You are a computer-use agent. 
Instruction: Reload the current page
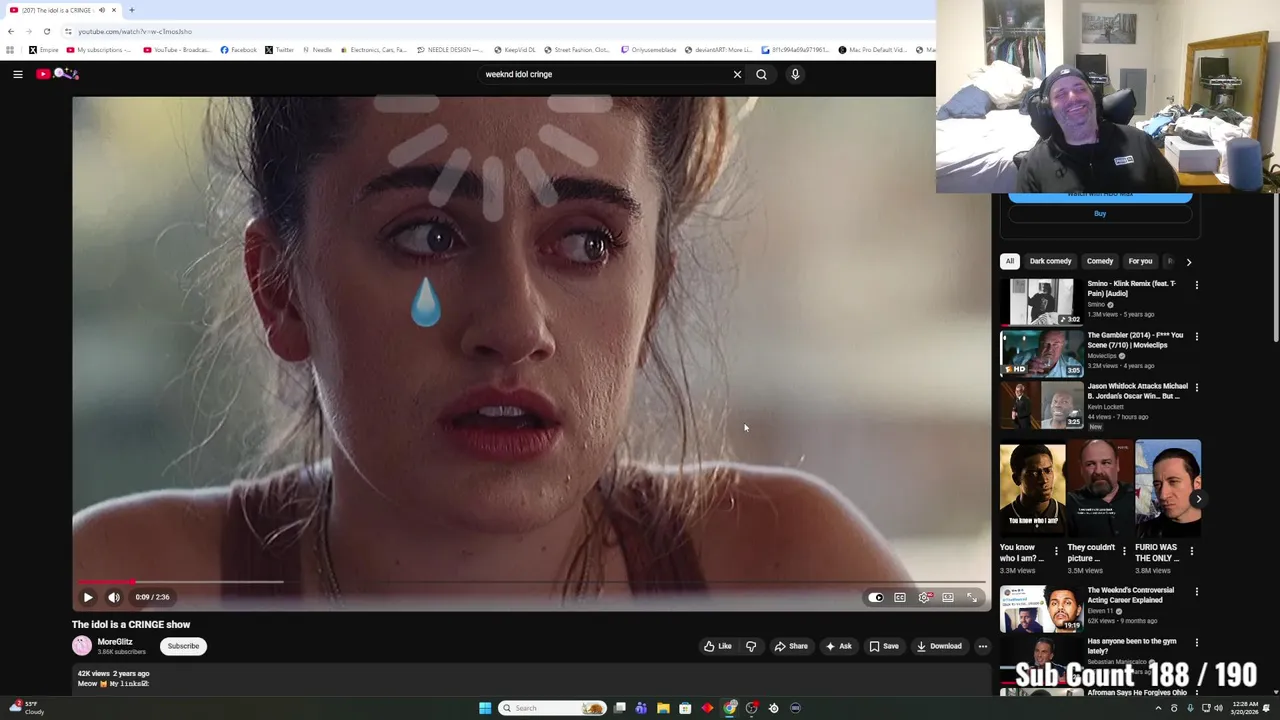[x=46, y=31]
